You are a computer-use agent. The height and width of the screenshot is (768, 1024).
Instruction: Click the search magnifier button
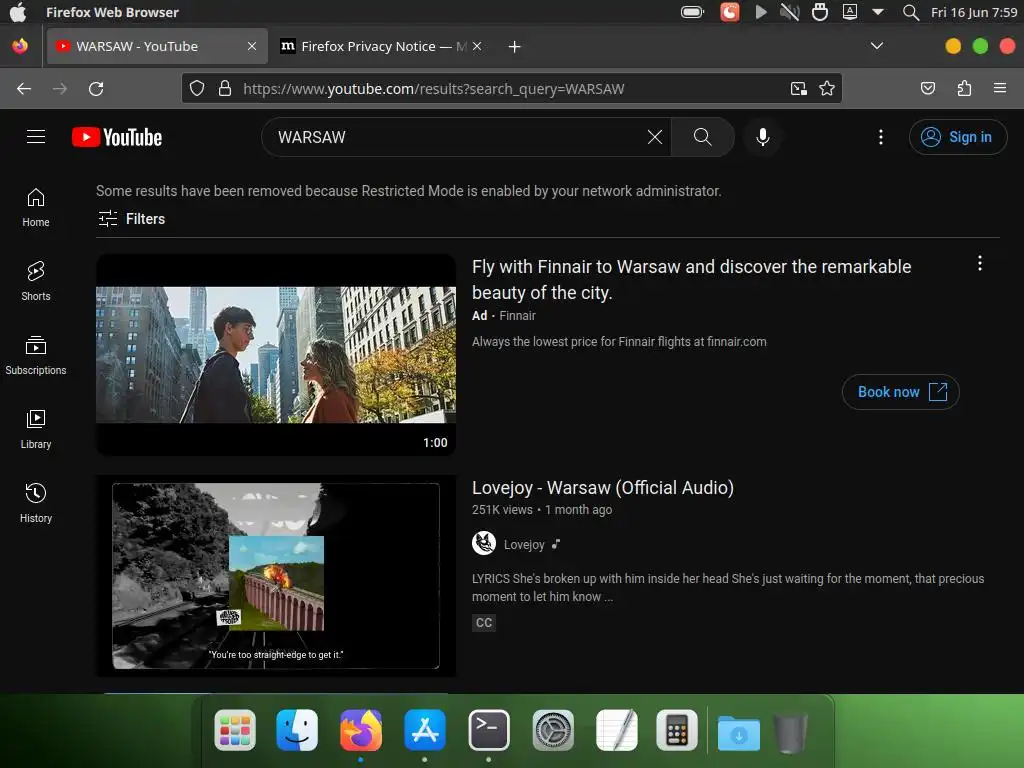pos(702,136)
